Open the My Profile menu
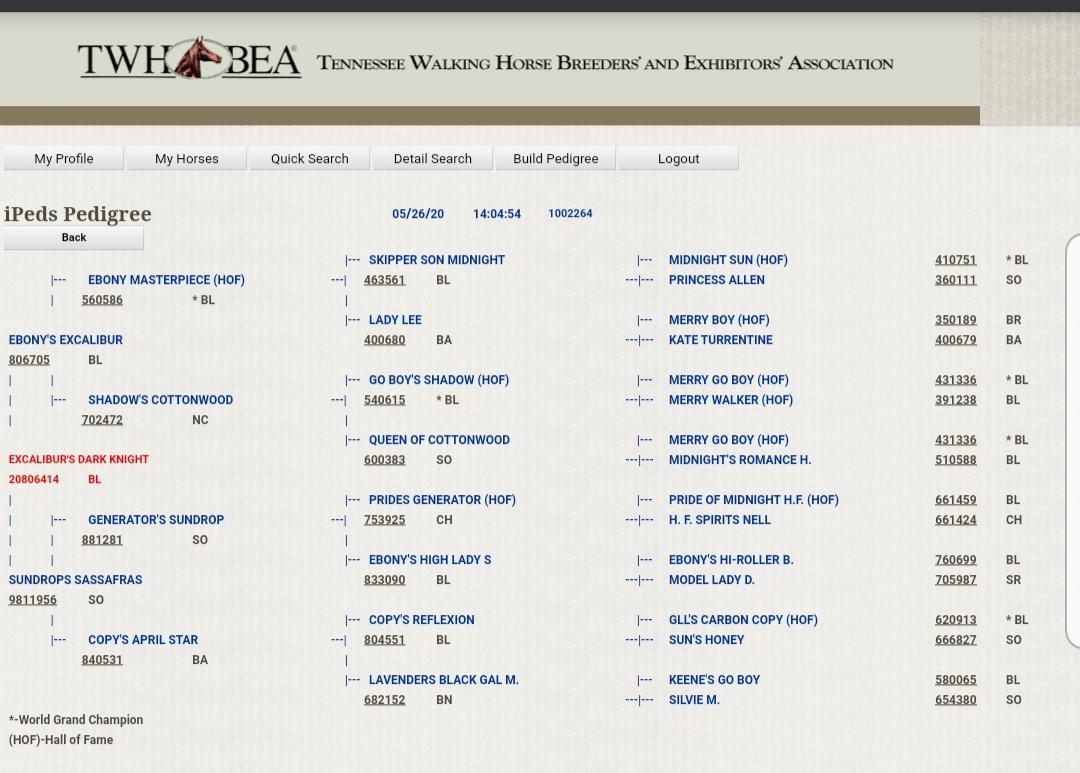1080x773 pixels. [x=64, y=158]
